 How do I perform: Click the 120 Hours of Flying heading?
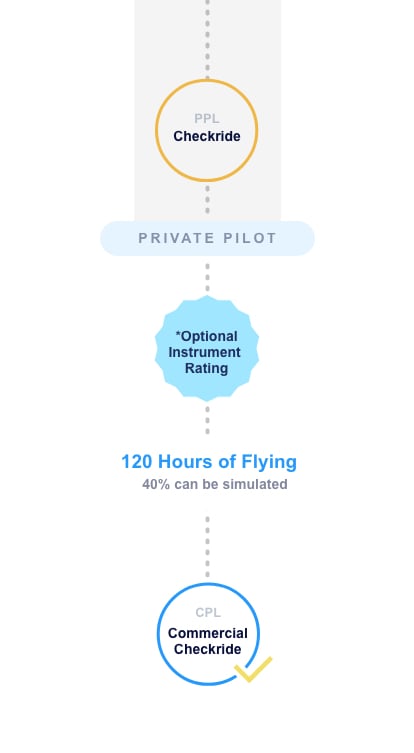[x=209, y=462]
